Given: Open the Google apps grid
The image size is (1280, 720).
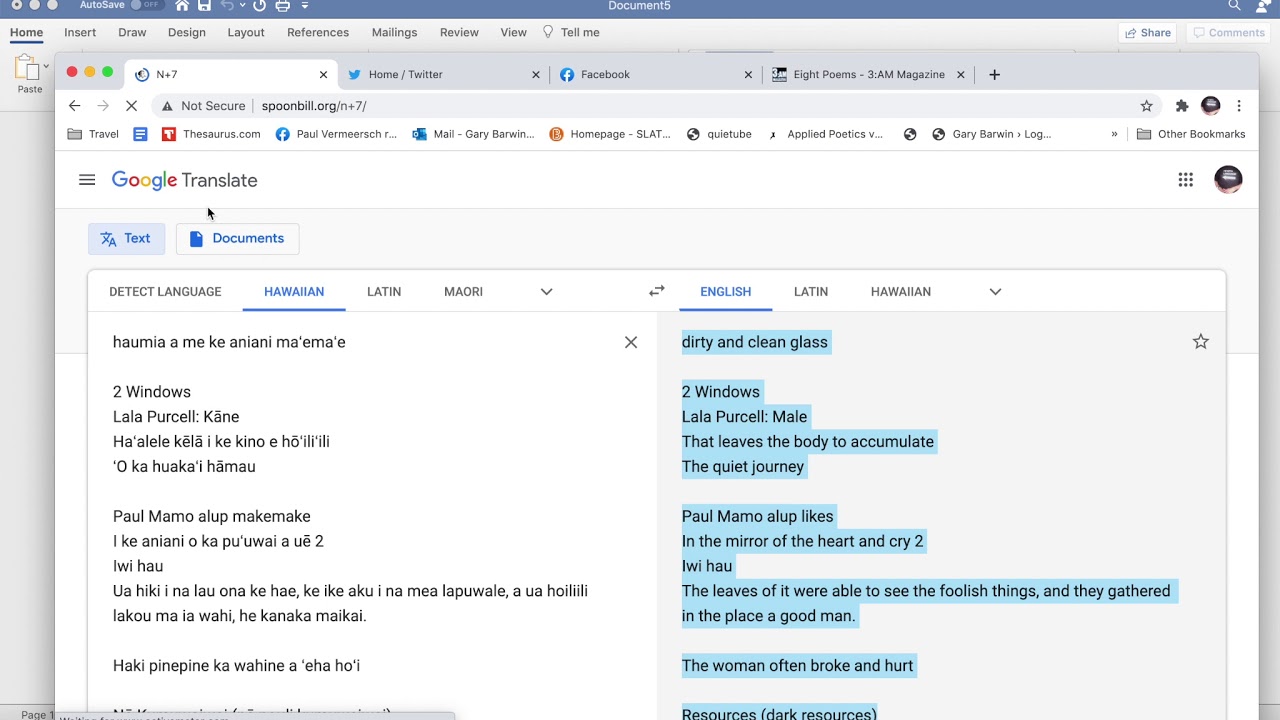Looking at the screenshot, I should pos(1185,180).
